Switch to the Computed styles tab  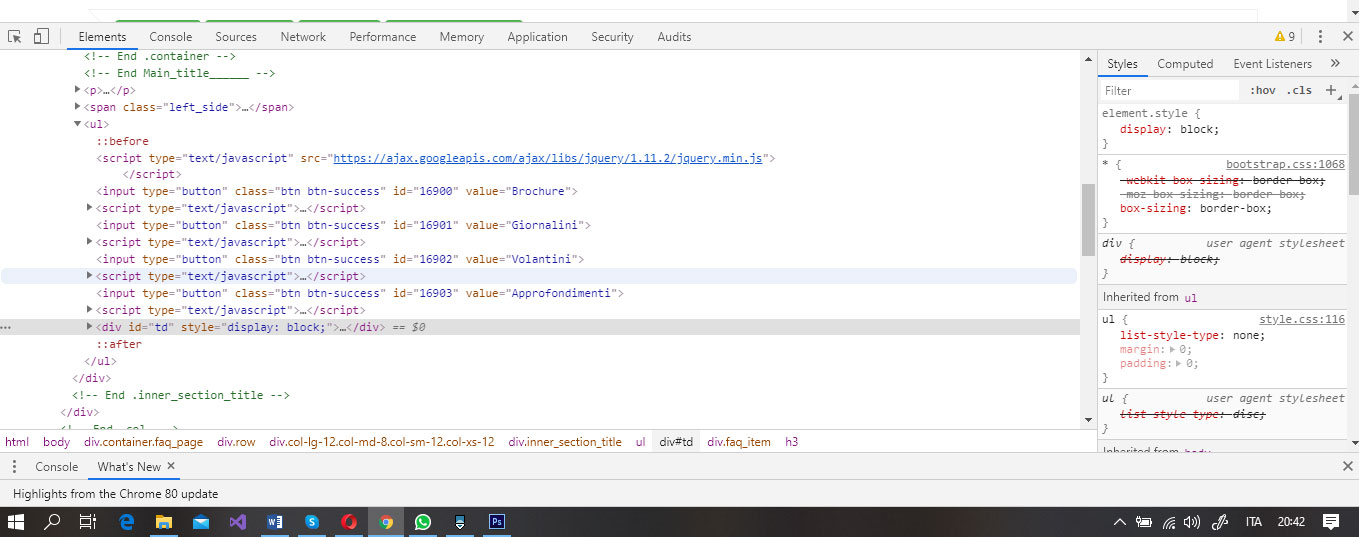(1185, 63)
